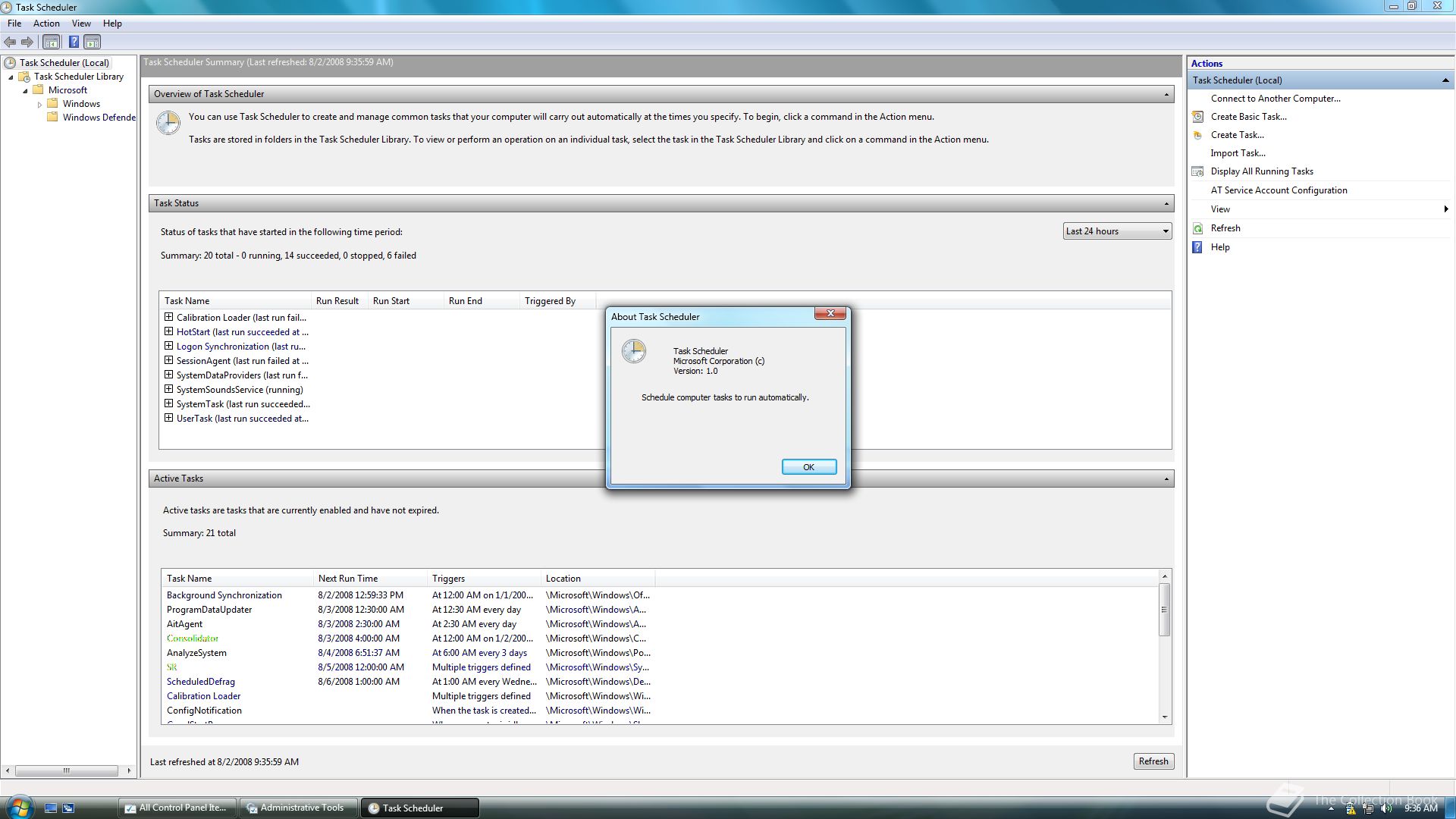This screenshot has height=819, width=1456.
Task: Expand the UserTask task status row
Action: [168, 418]
